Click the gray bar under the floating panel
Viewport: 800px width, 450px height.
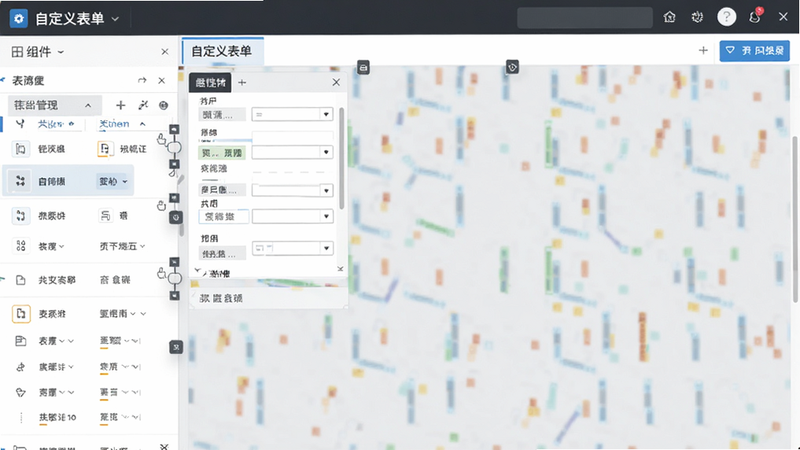[x=269, y=298]
